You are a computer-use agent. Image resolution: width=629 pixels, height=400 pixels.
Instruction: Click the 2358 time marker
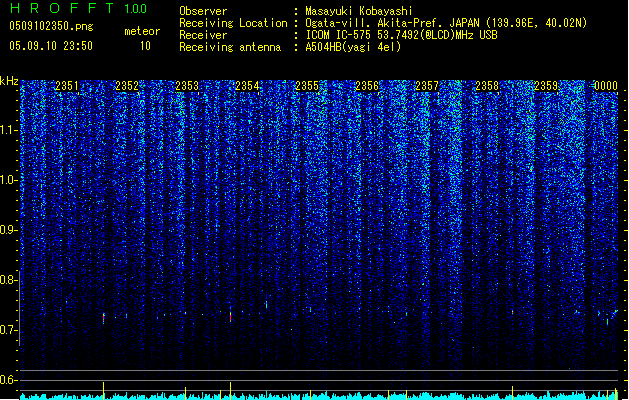(x=487, y=86)
